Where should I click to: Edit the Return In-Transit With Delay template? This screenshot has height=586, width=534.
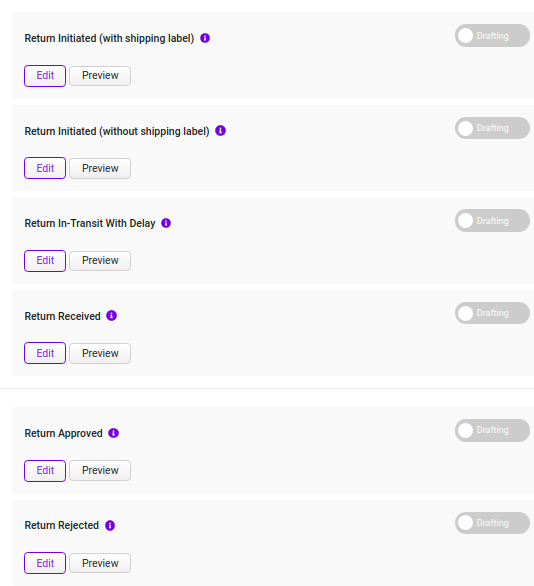[45, 261]
